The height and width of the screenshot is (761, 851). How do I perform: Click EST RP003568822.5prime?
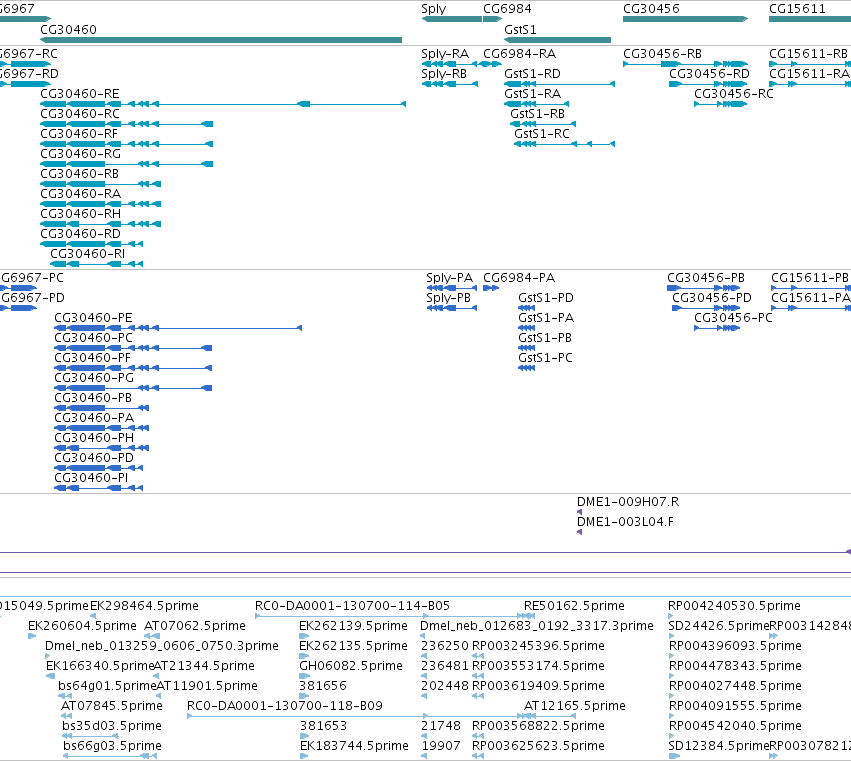[538, 726]
